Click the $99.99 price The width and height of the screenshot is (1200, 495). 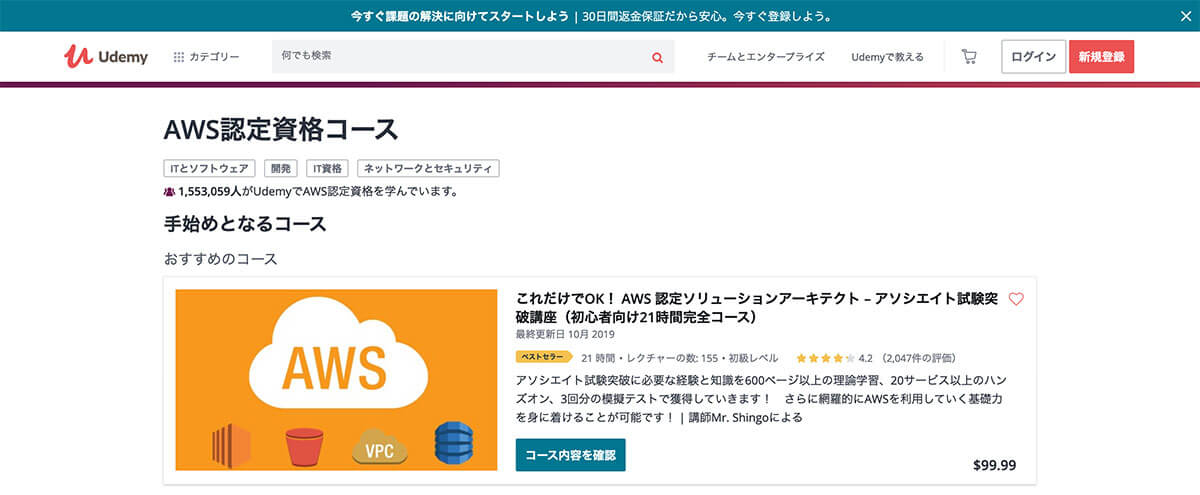994,465
